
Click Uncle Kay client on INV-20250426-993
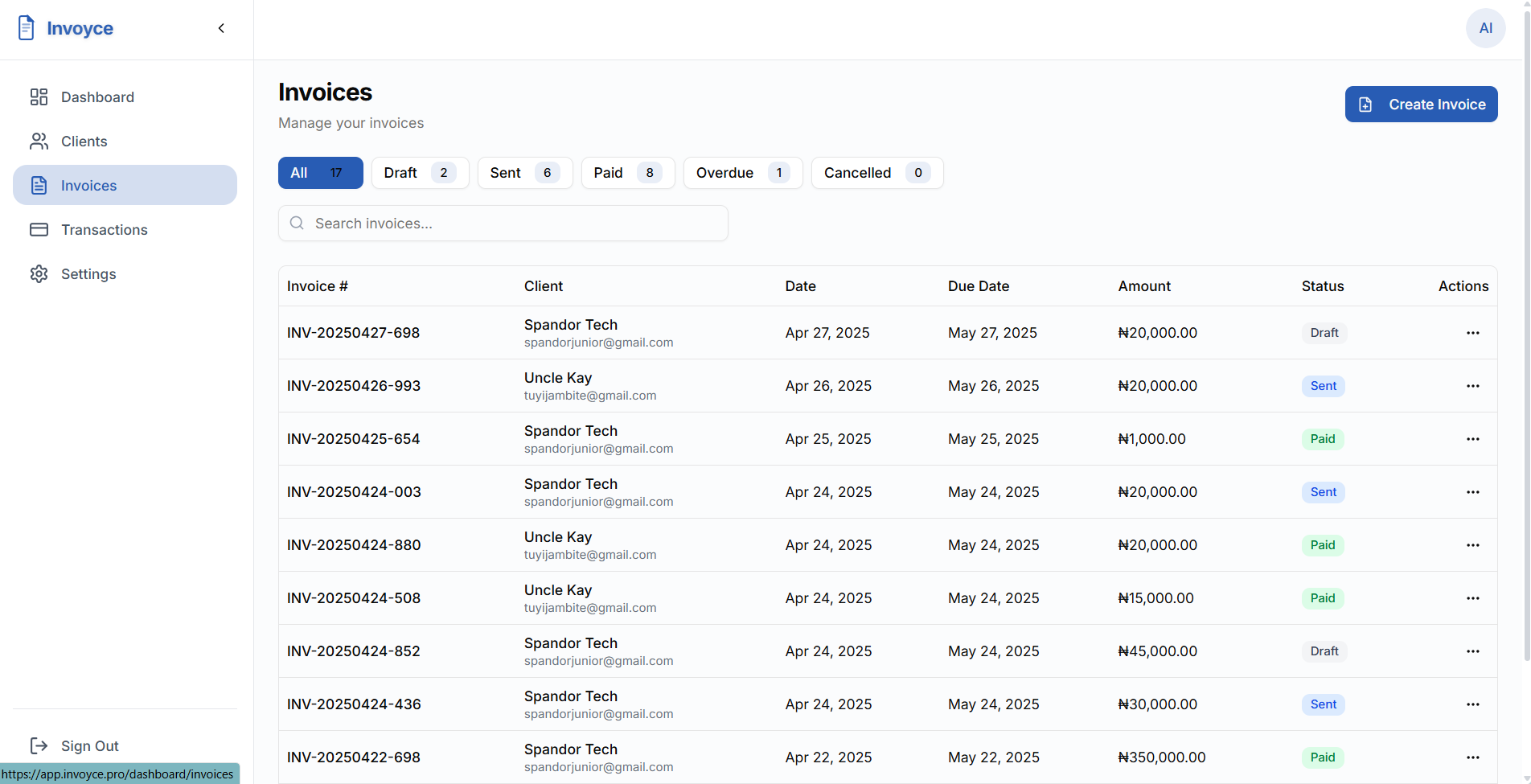(558, 378)
